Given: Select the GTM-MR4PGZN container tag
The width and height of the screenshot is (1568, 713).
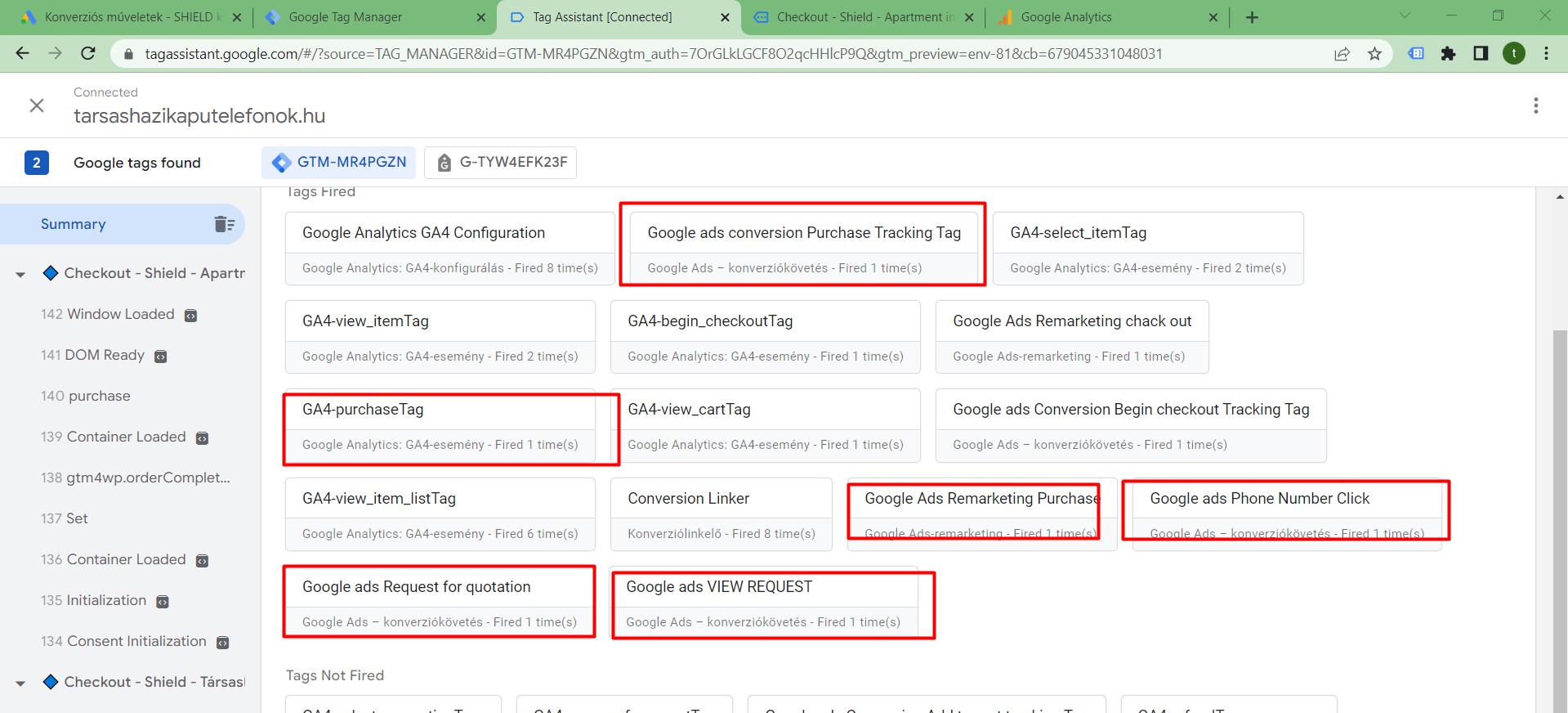Looking at the screenshot, I should click(339, 163).
